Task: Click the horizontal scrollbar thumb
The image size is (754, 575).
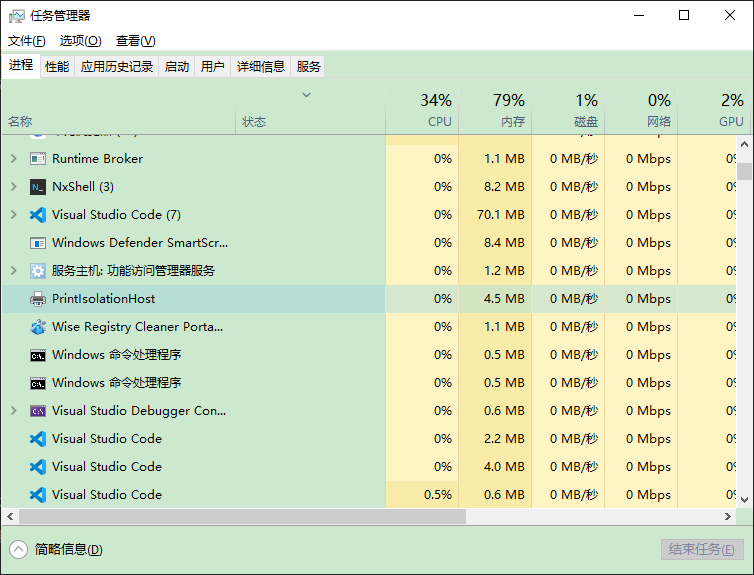Action: (x=242, y=517)
